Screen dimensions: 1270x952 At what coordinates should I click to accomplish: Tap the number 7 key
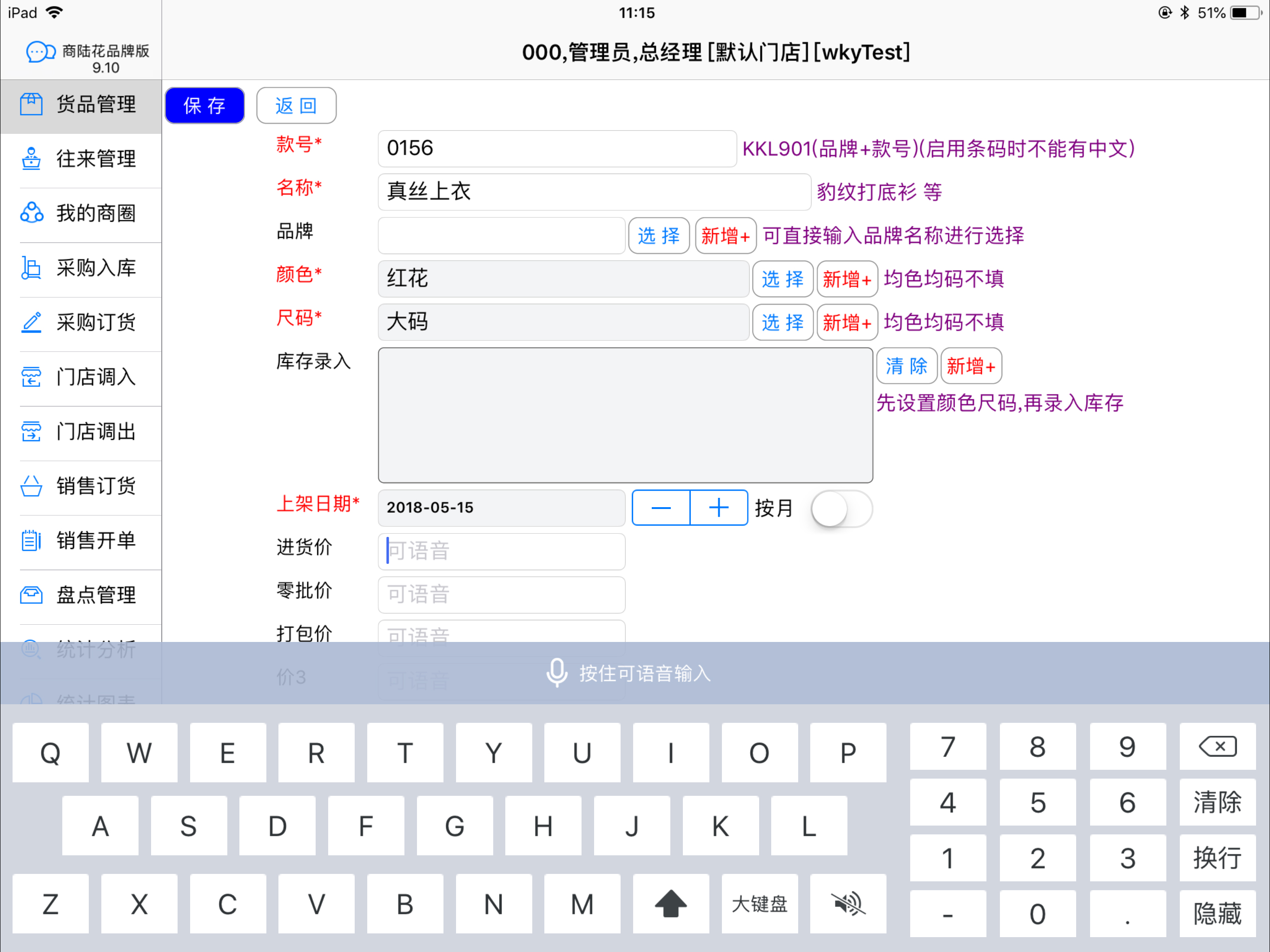click(x=948, y=747)
